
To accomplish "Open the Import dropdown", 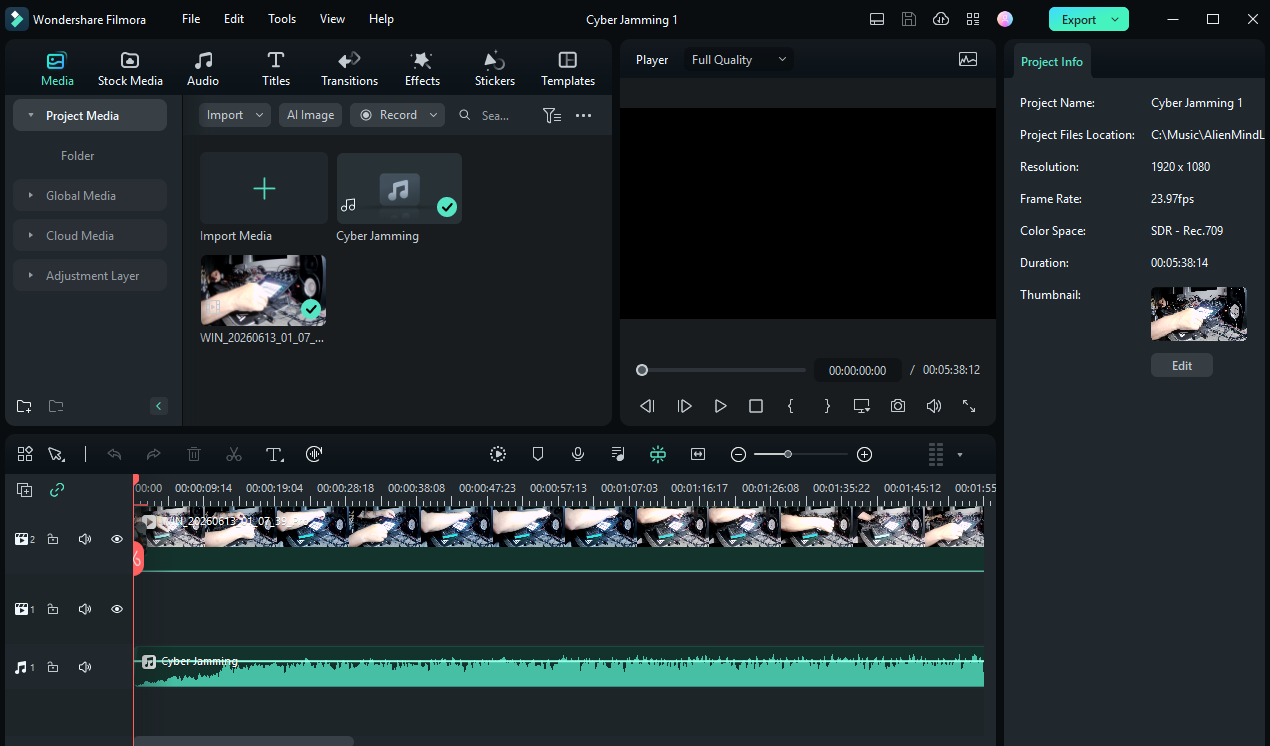I will 234,115.
